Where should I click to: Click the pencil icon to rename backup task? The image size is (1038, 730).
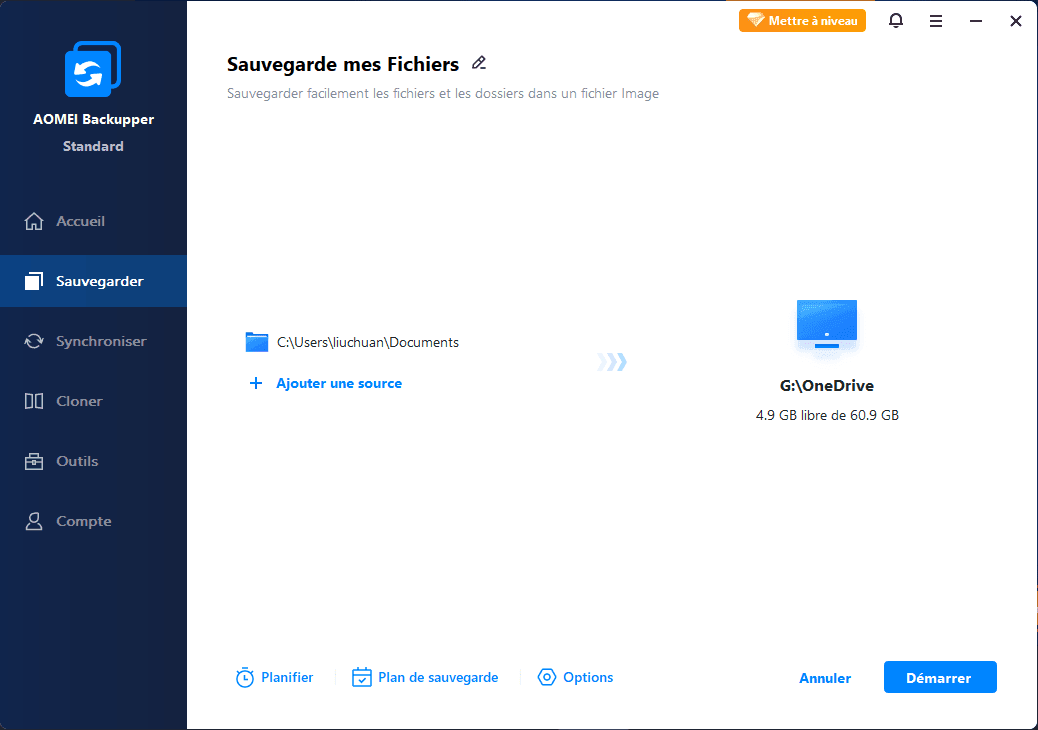click(479, 63)
